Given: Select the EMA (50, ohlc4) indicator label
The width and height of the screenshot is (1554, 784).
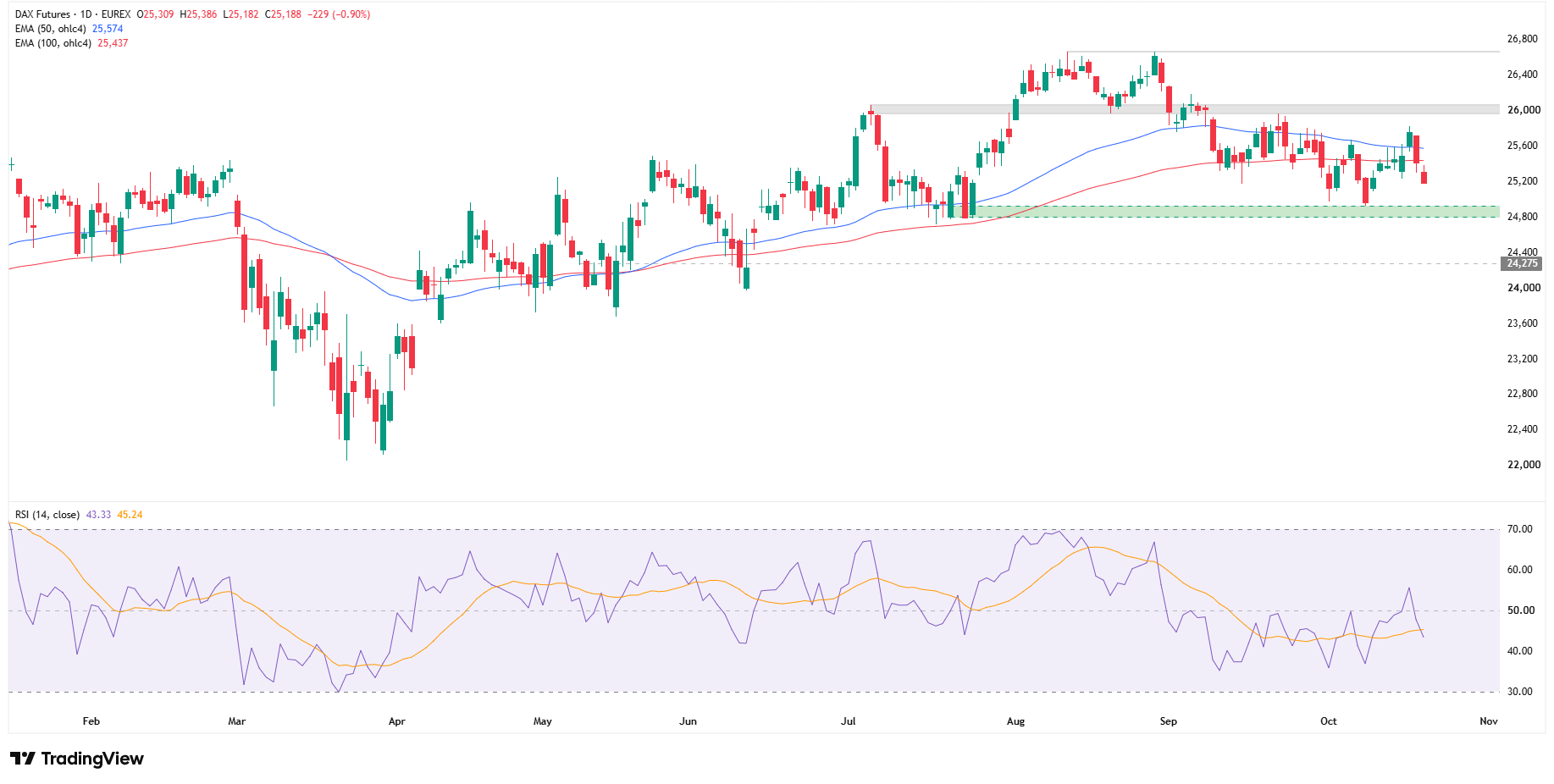Looking at the screenshot, I should (51, 29).
